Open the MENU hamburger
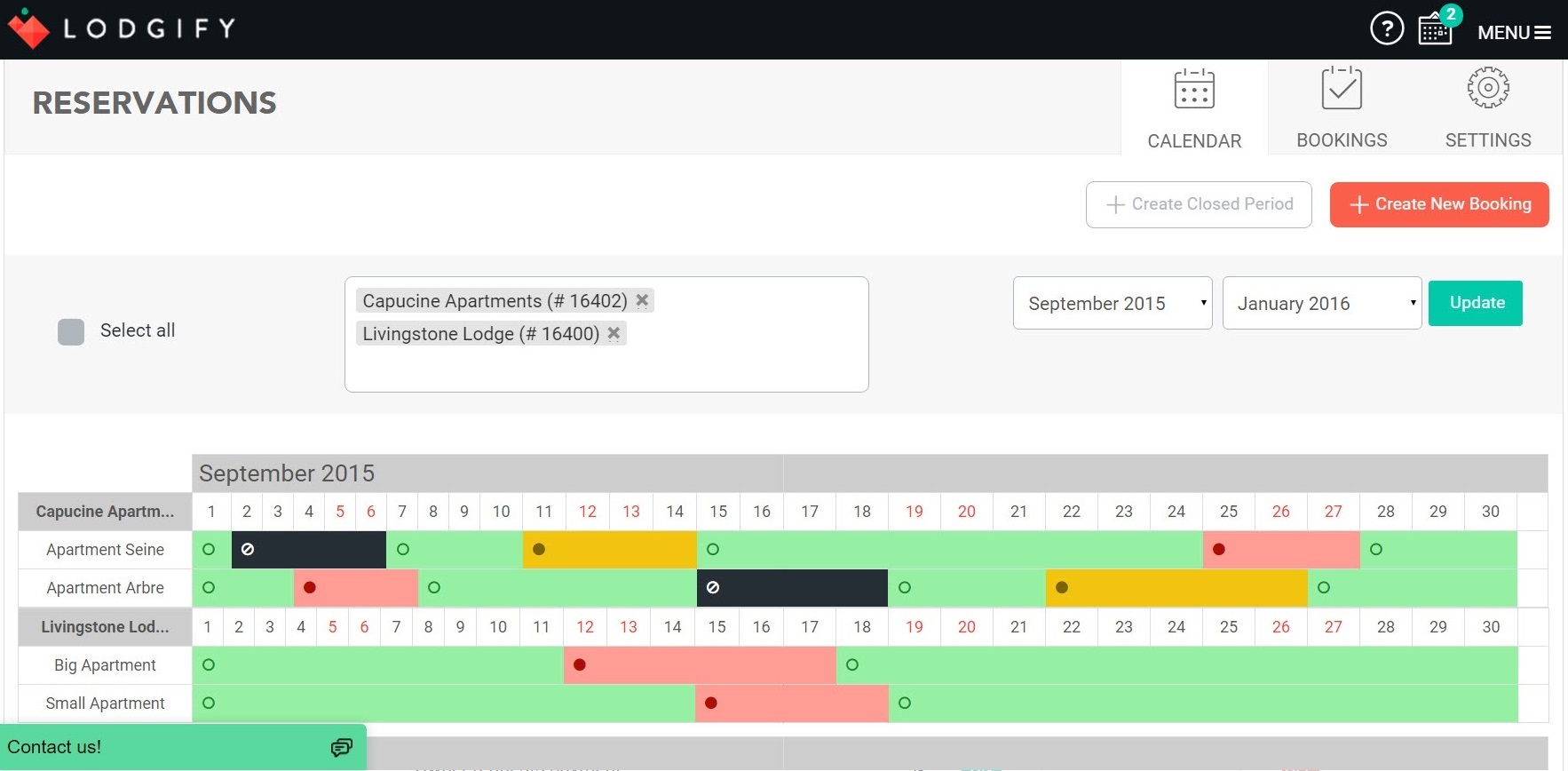This screenshot has height=771, width=1568. [1514, 33]
